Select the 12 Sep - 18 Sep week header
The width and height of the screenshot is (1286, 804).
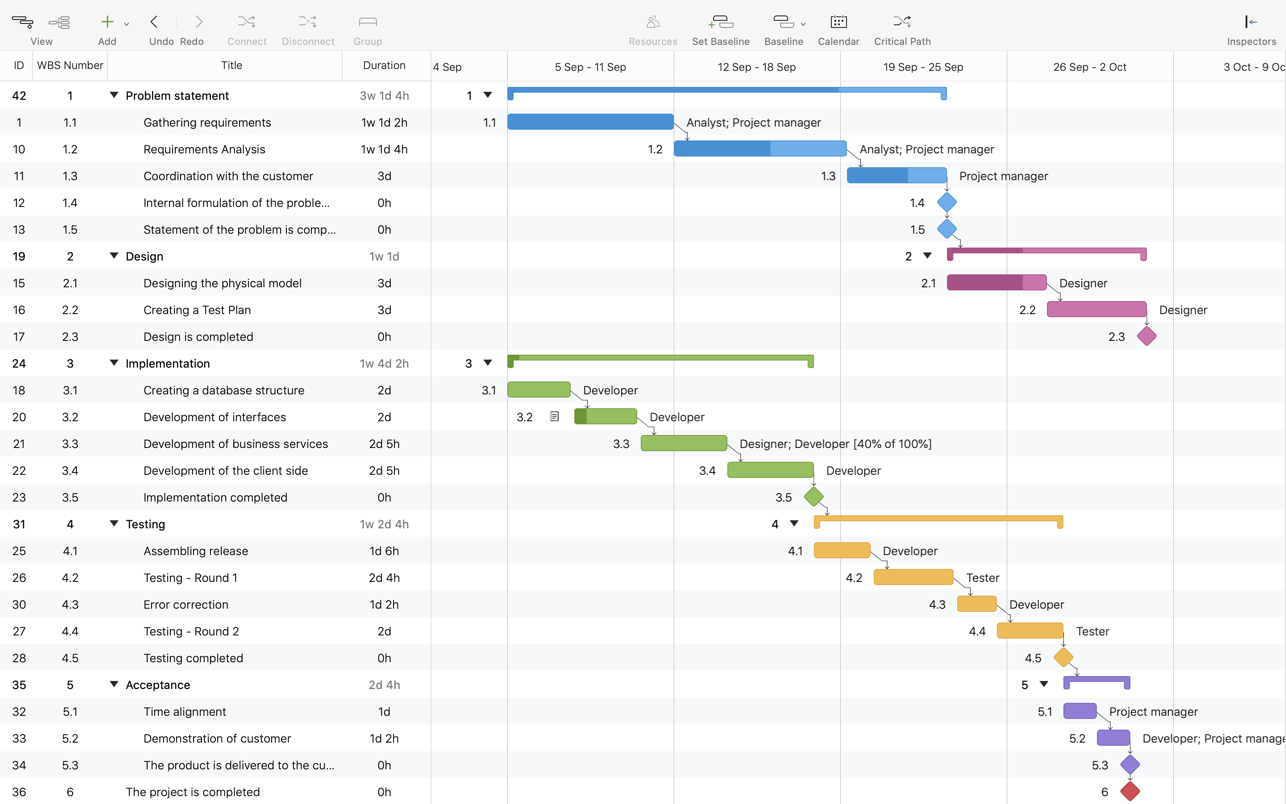point(757,67)
